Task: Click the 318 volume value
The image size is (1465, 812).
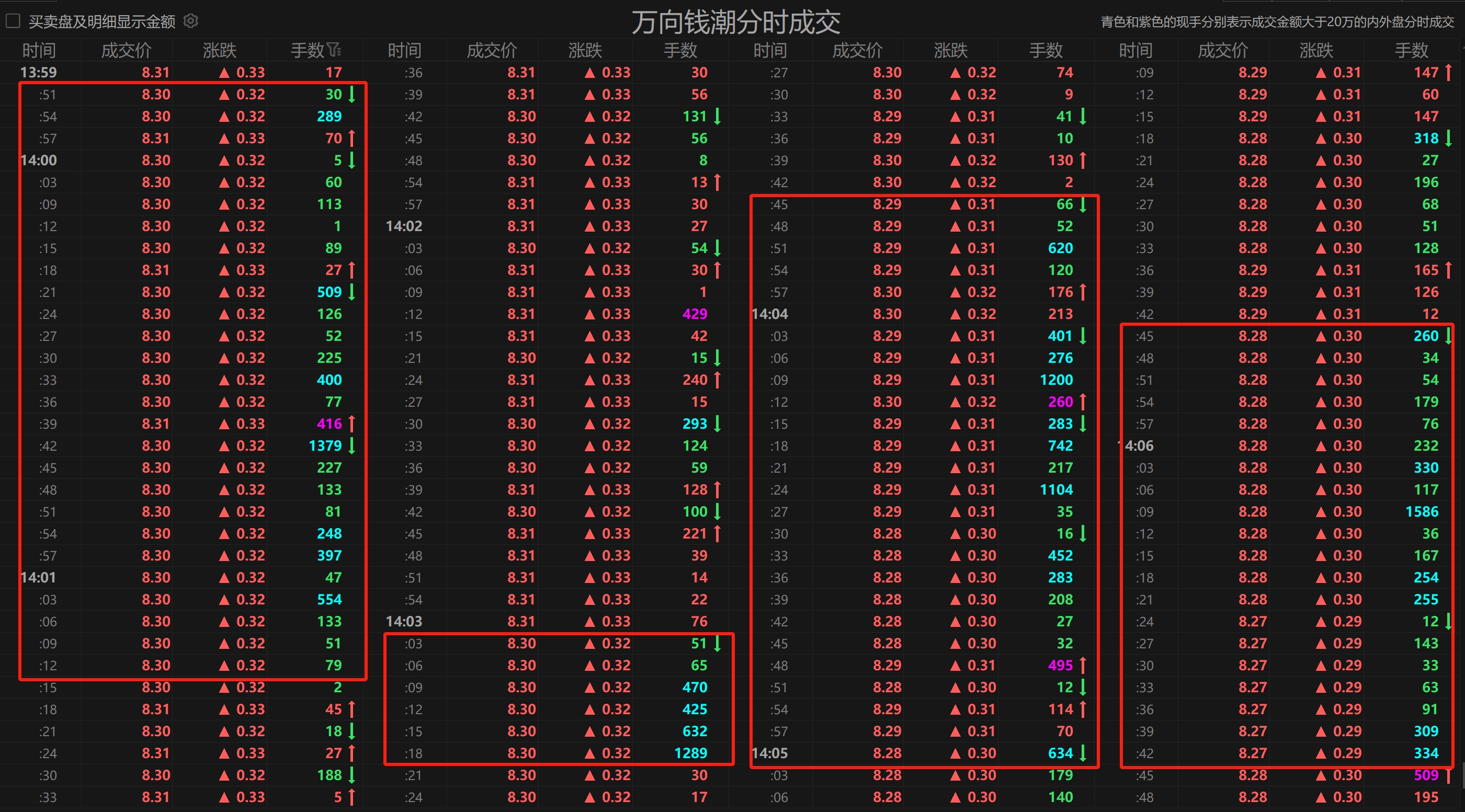Action: [1426, 138]
